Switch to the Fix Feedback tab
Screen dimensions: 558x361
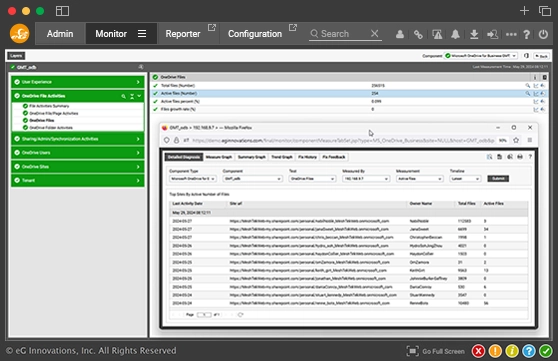tap(334, 157)
